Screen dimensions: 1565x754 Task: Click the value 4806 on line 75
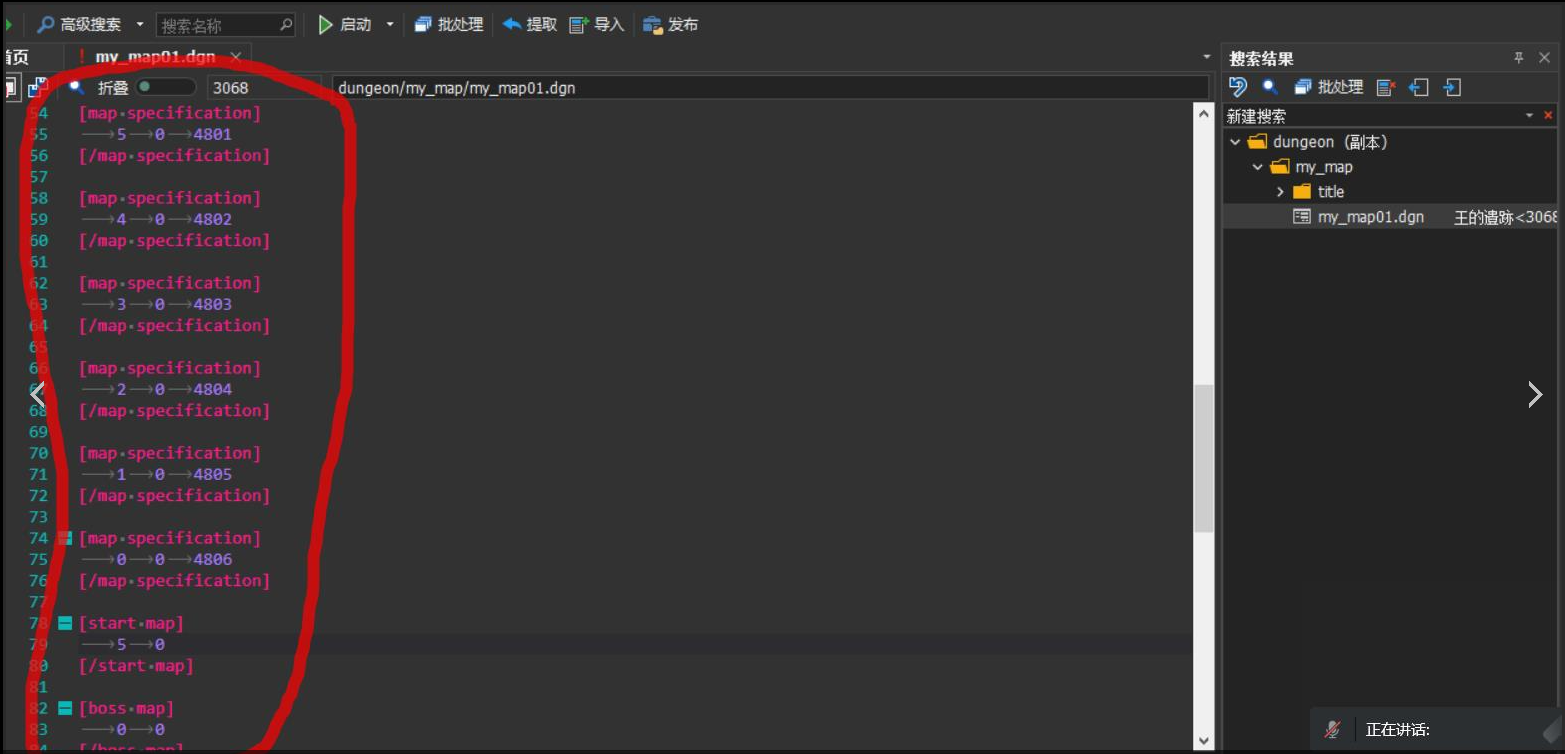(212, 559)
